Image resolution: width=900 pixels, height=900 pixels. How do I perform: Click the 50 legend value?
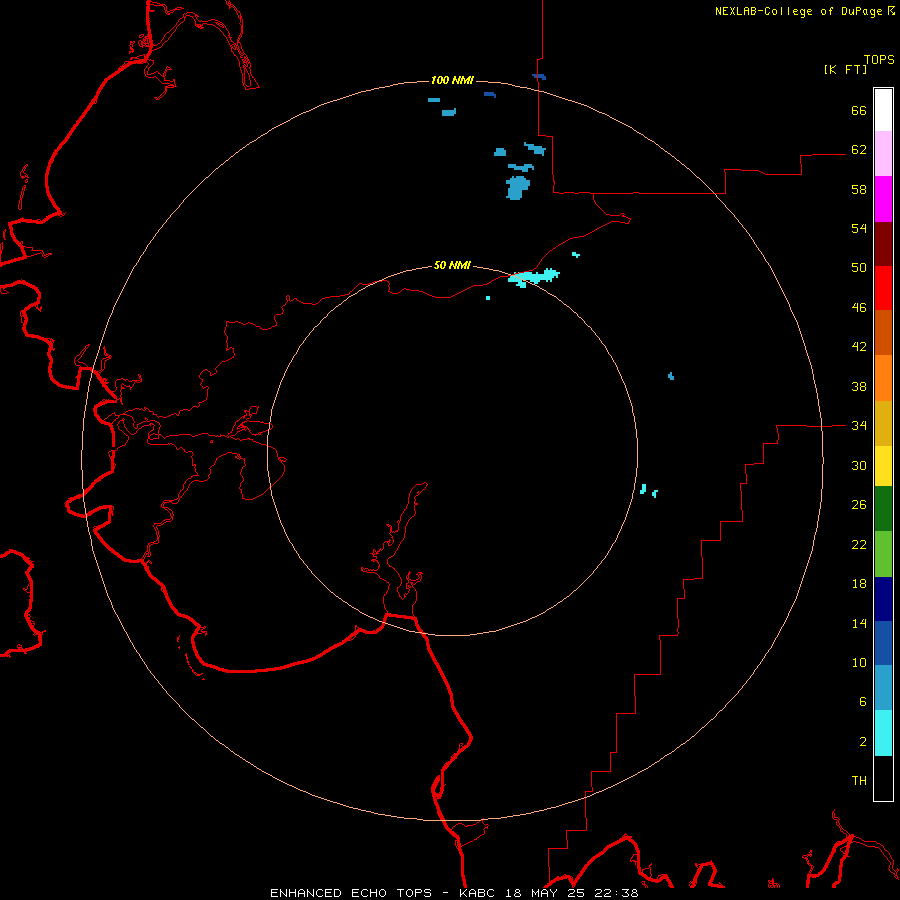tap(859, 267)
